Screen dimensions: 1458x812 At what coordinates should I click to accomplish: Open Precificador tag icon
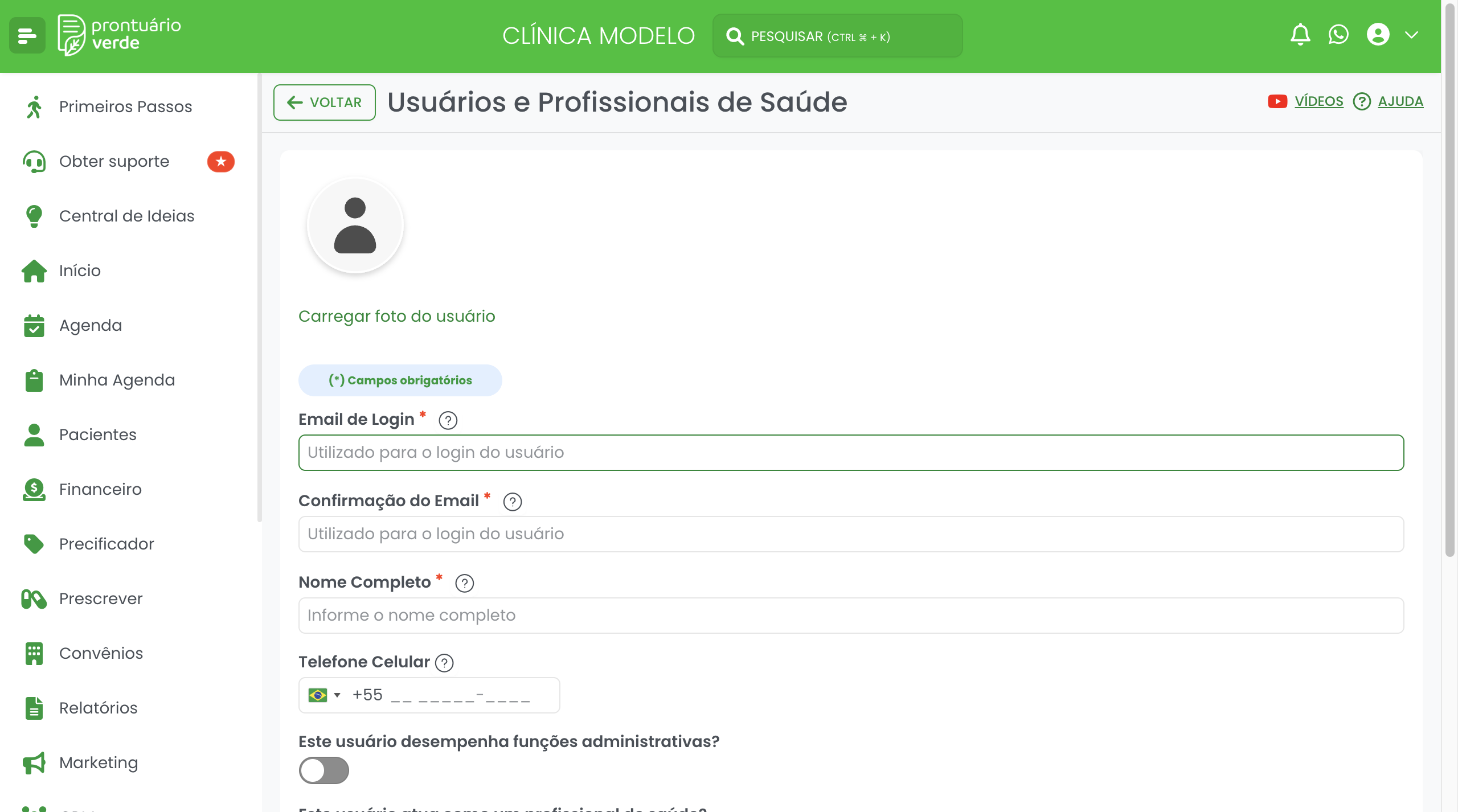coord(34,544)
